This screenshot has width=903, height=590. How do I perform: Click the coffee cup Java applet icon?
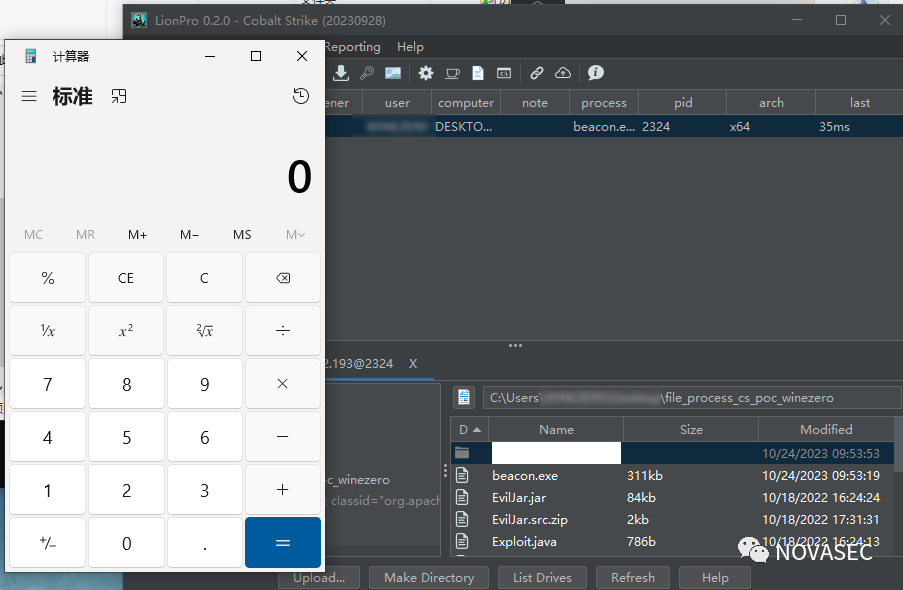tap(452, 73)
